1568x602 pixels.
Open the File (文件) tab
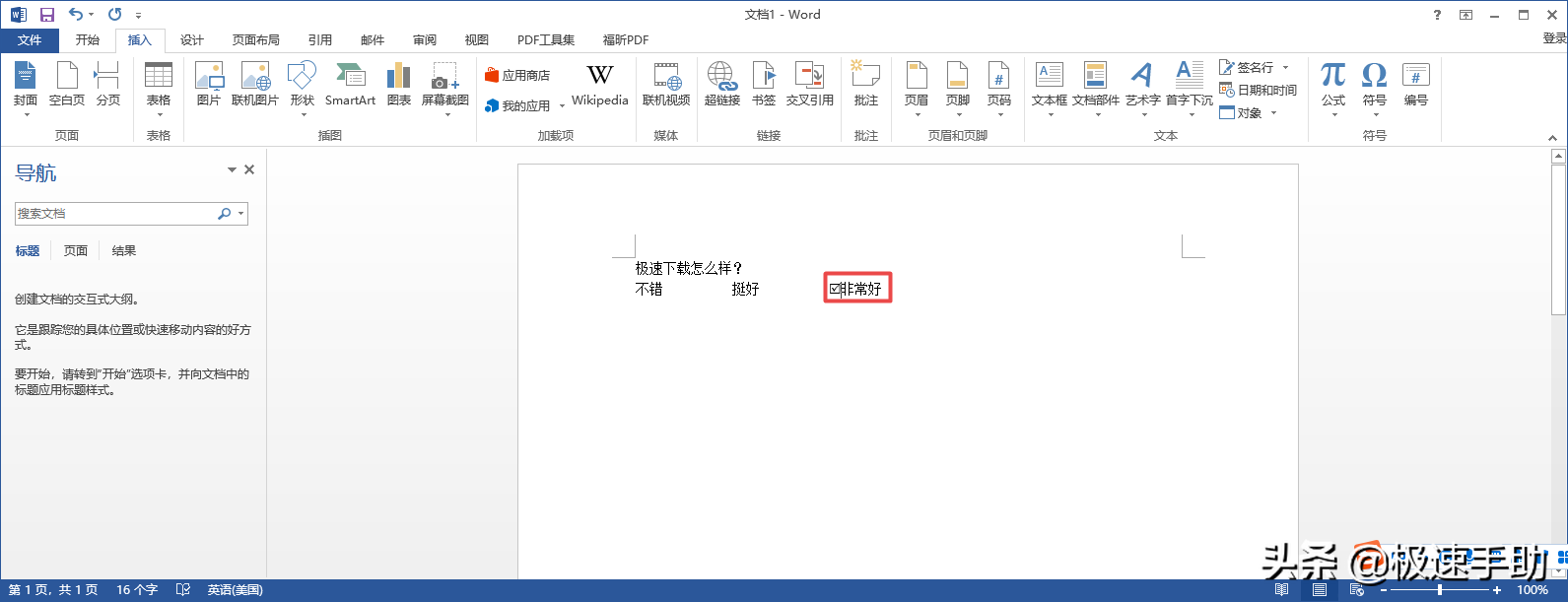coord(30,40)
